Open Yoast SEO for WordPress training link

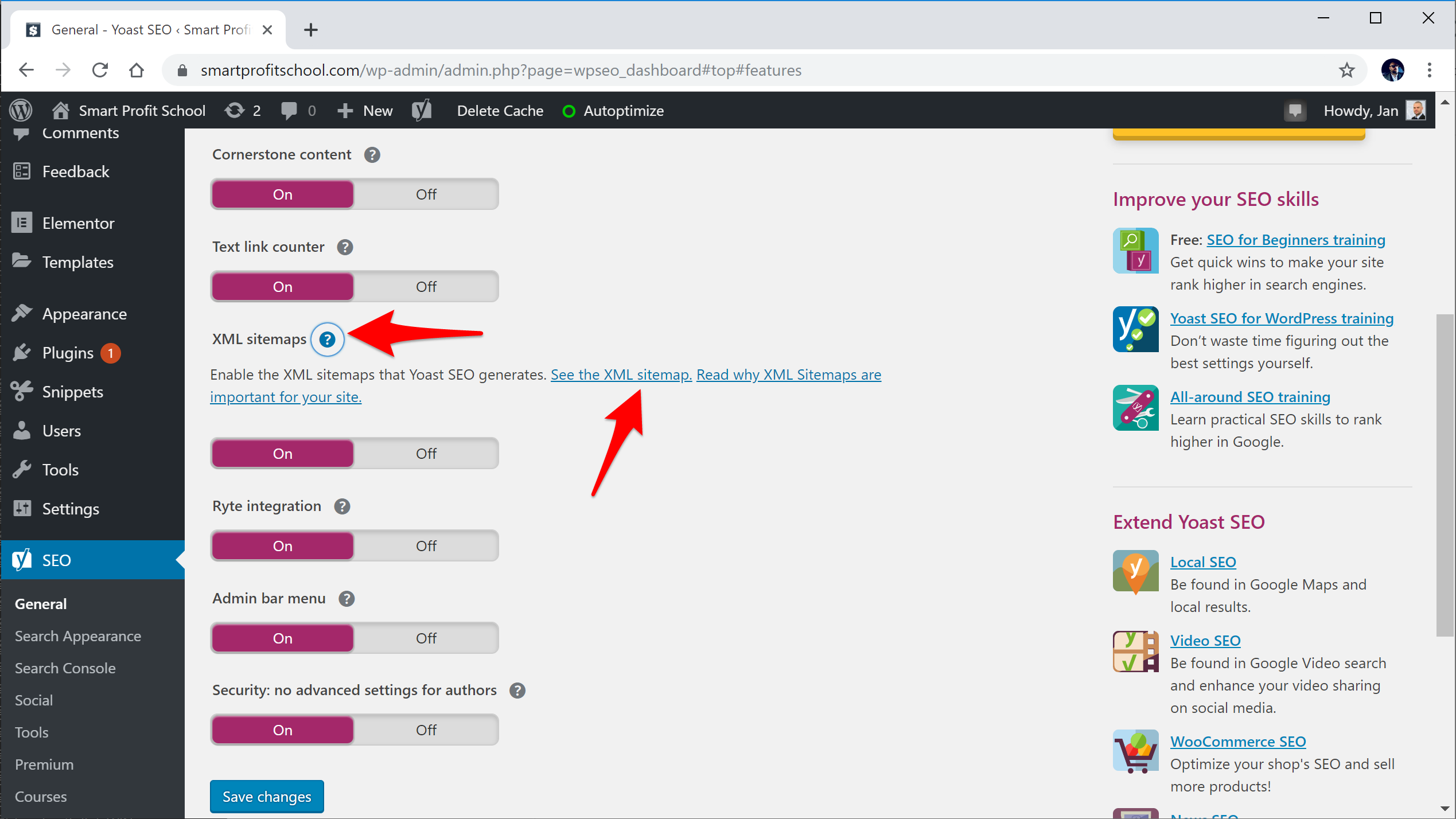point(1282,318)
